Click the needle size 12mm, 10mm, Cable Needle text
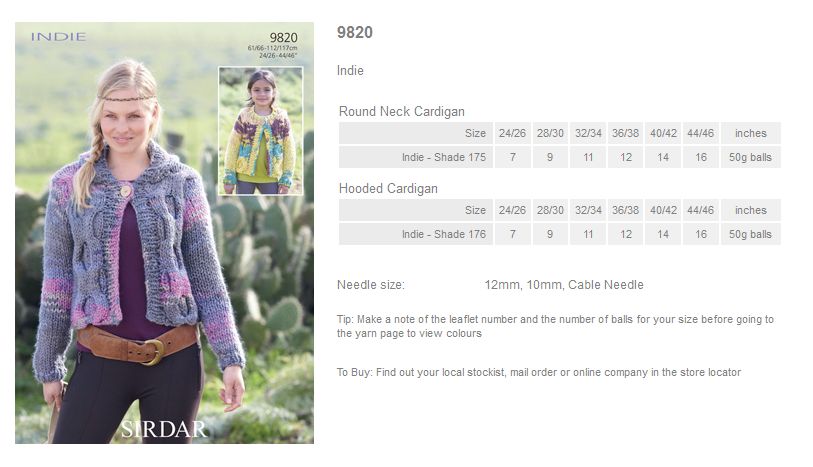813x467 pixels. 564,285
